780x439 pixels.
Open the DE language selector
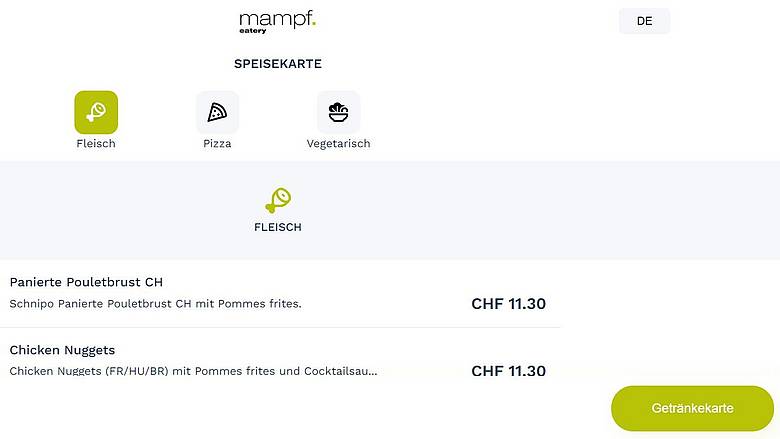[644, 21]
